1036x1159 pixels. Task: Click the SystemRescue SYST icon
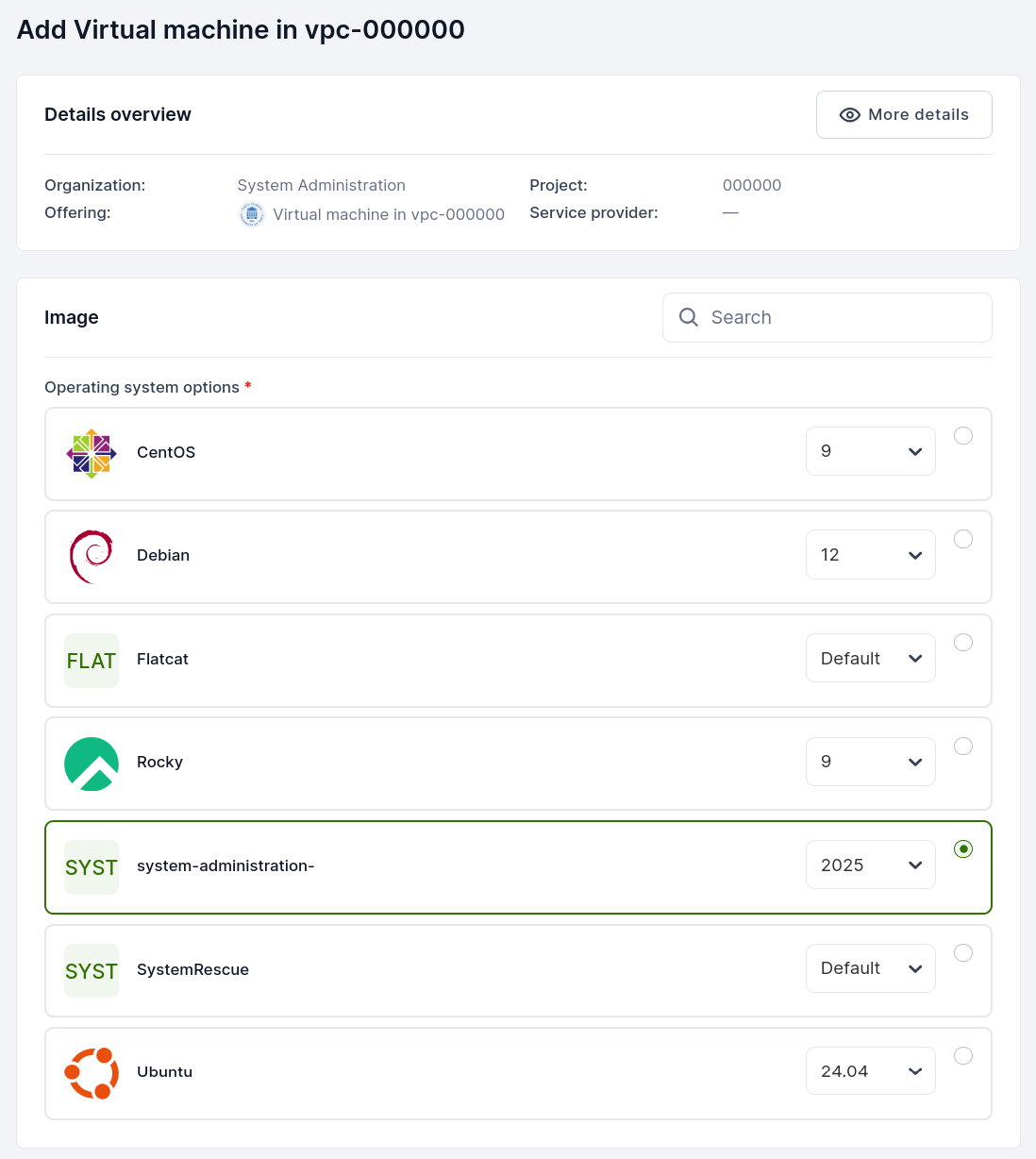92,970
